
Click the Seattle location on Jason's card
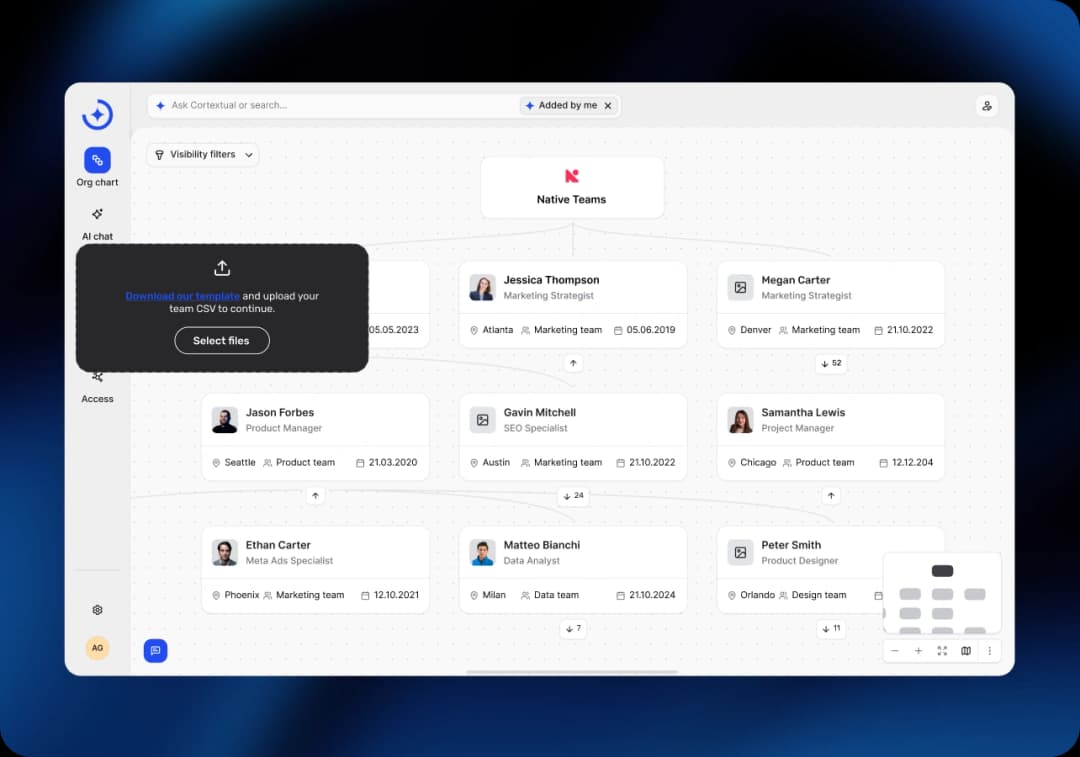click(240, 462)
